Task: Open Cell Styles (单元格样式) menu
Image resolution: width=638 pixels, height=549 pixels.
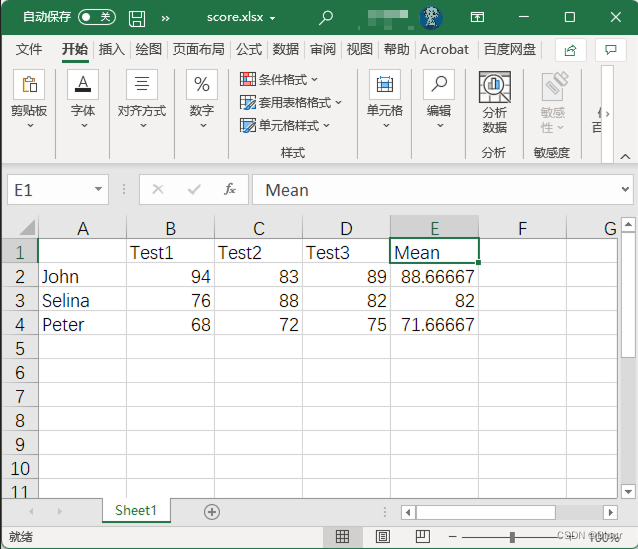Action: tap(285, 125)
